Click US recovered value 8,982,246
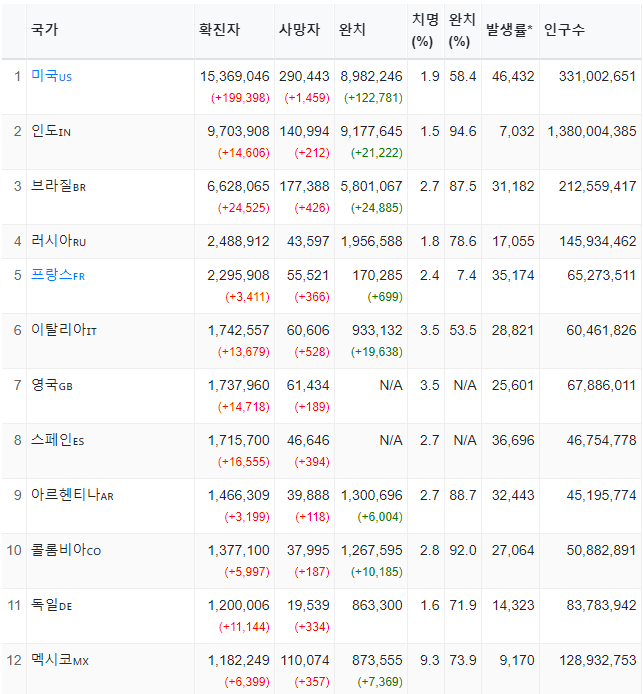This screenshot has width=643, height=694. 371,76
